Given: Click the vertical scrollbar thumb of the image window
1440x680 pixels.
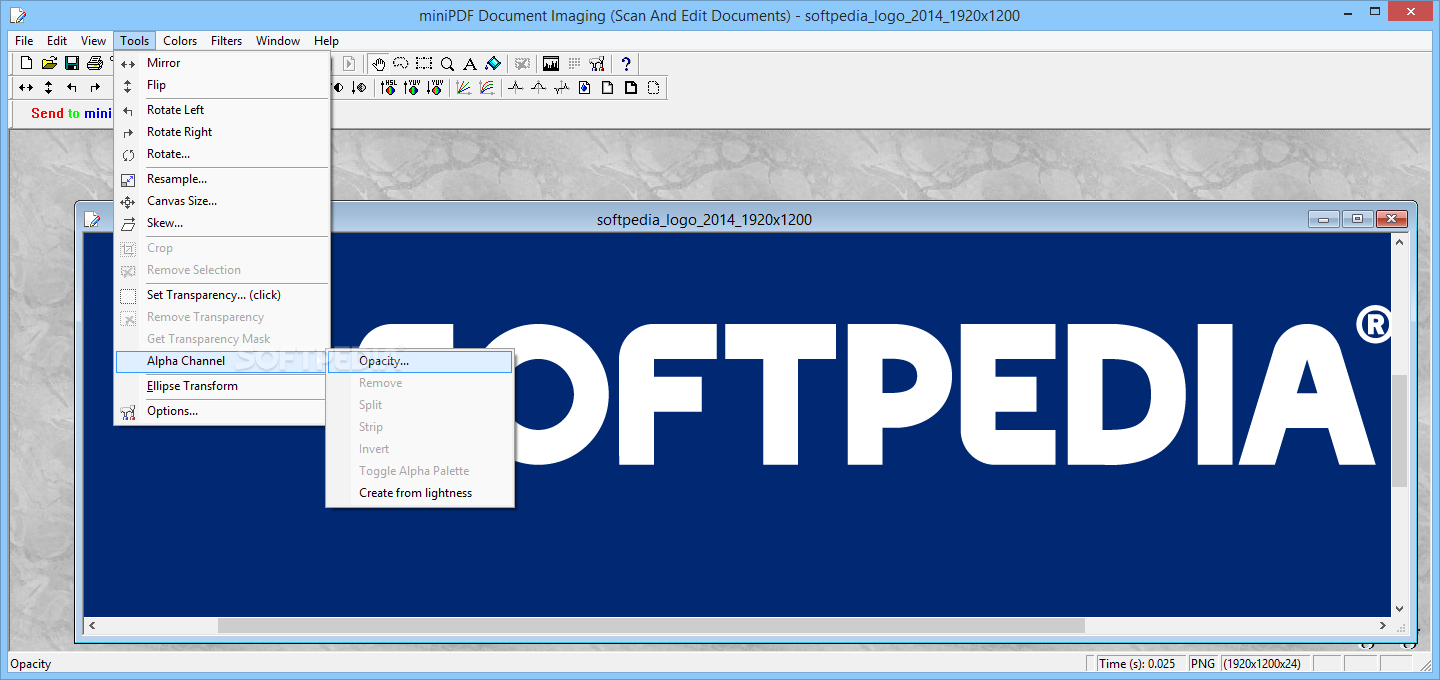Looking at the screenshot, I should [x=1400, y=430].
